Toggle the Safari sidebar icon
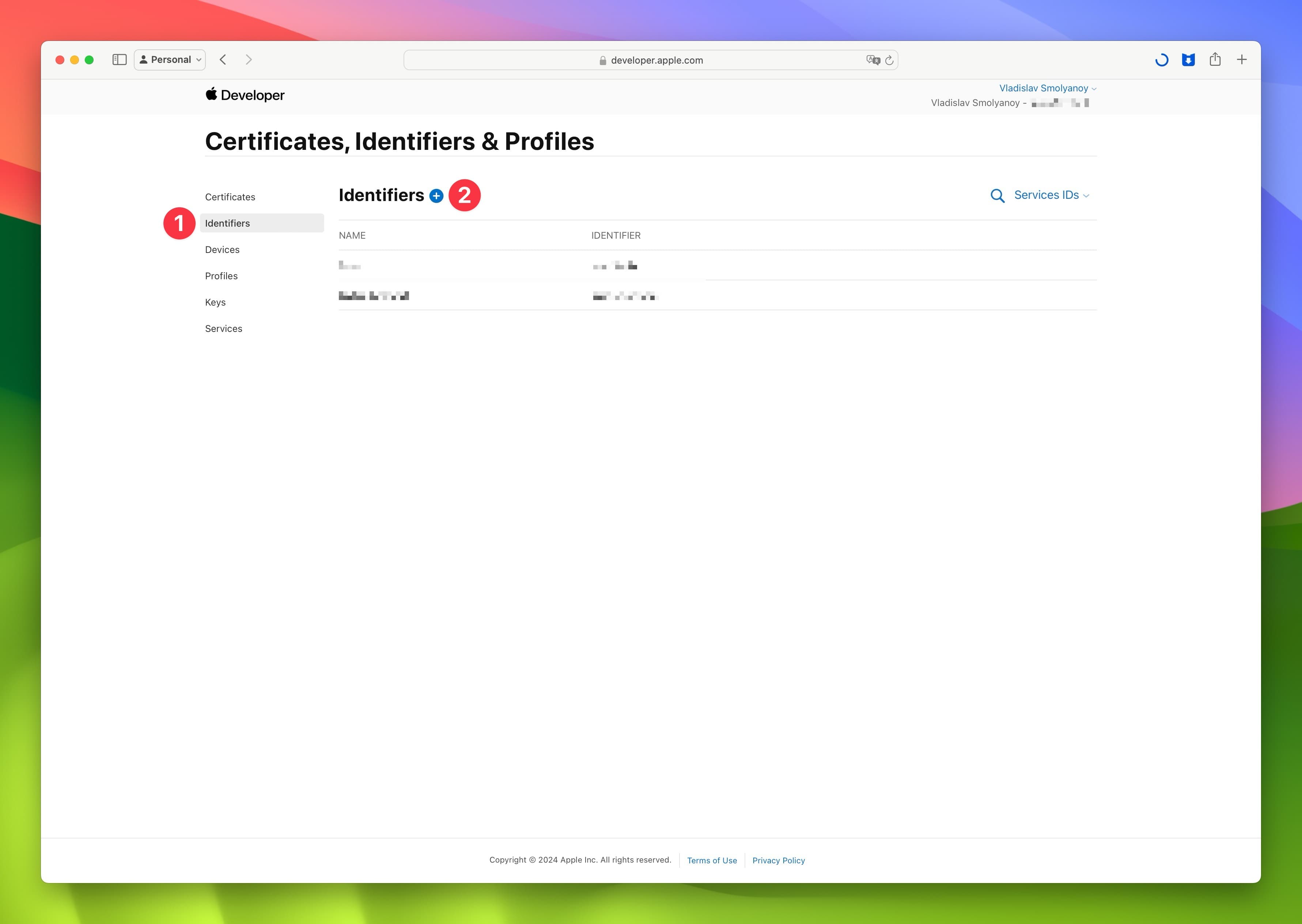1302x924 pixels. click(119, 60)
